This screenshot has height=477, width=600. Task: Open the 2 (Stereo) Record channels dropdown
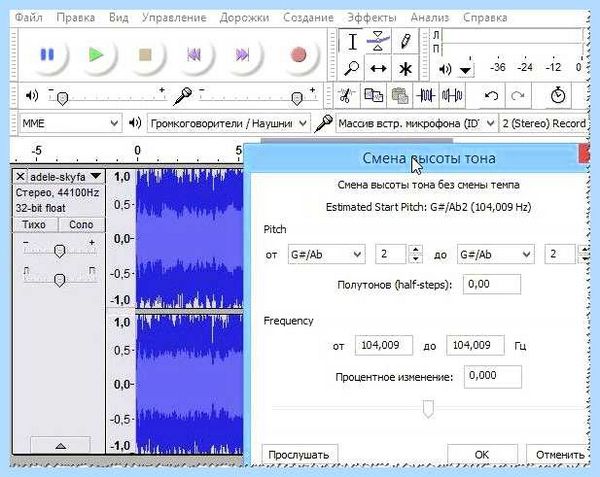543,123
